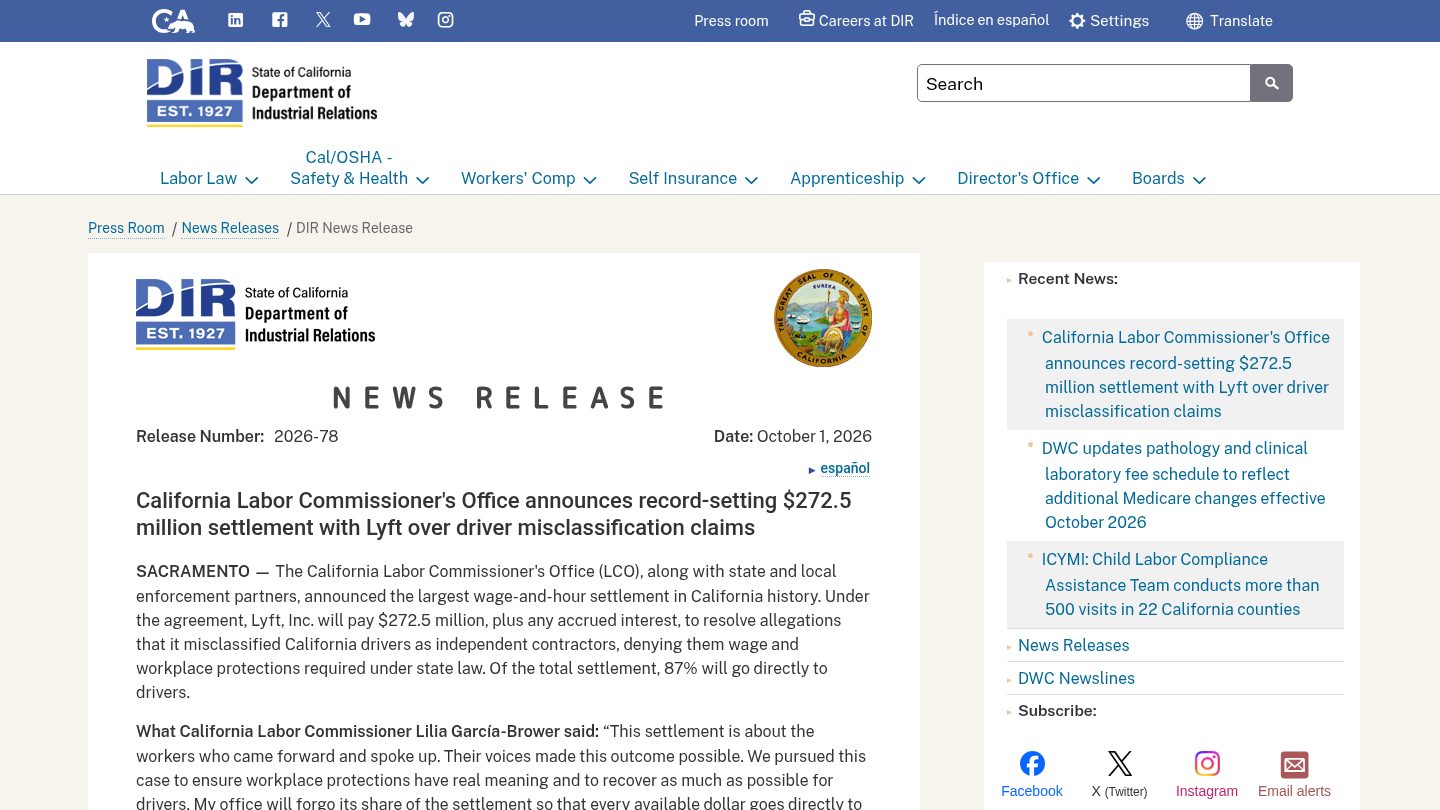The image size is (1440, 810).
Task: Expand the Labor Law menu
Action: [209, 178]
